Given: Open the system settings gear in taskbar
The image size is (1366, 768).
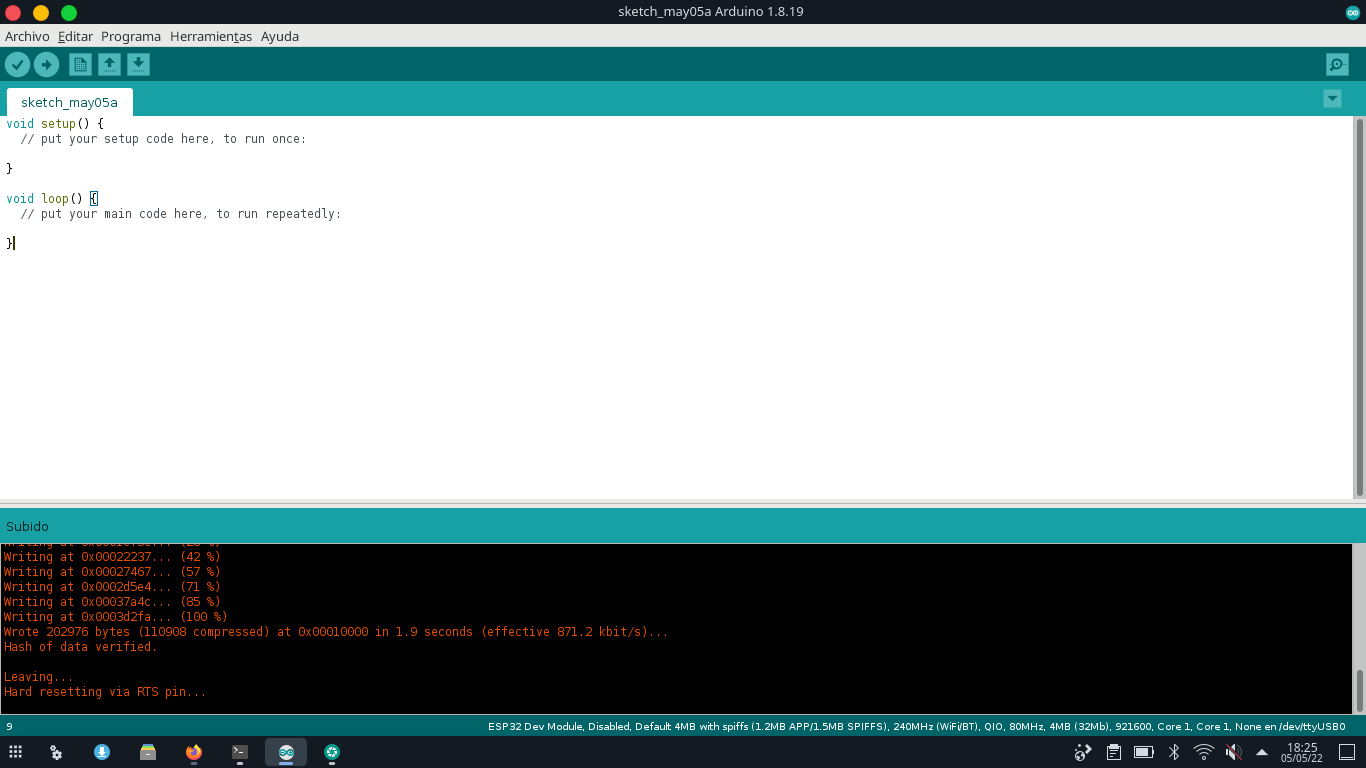Looking at the screenshot, I should [56, 752].
